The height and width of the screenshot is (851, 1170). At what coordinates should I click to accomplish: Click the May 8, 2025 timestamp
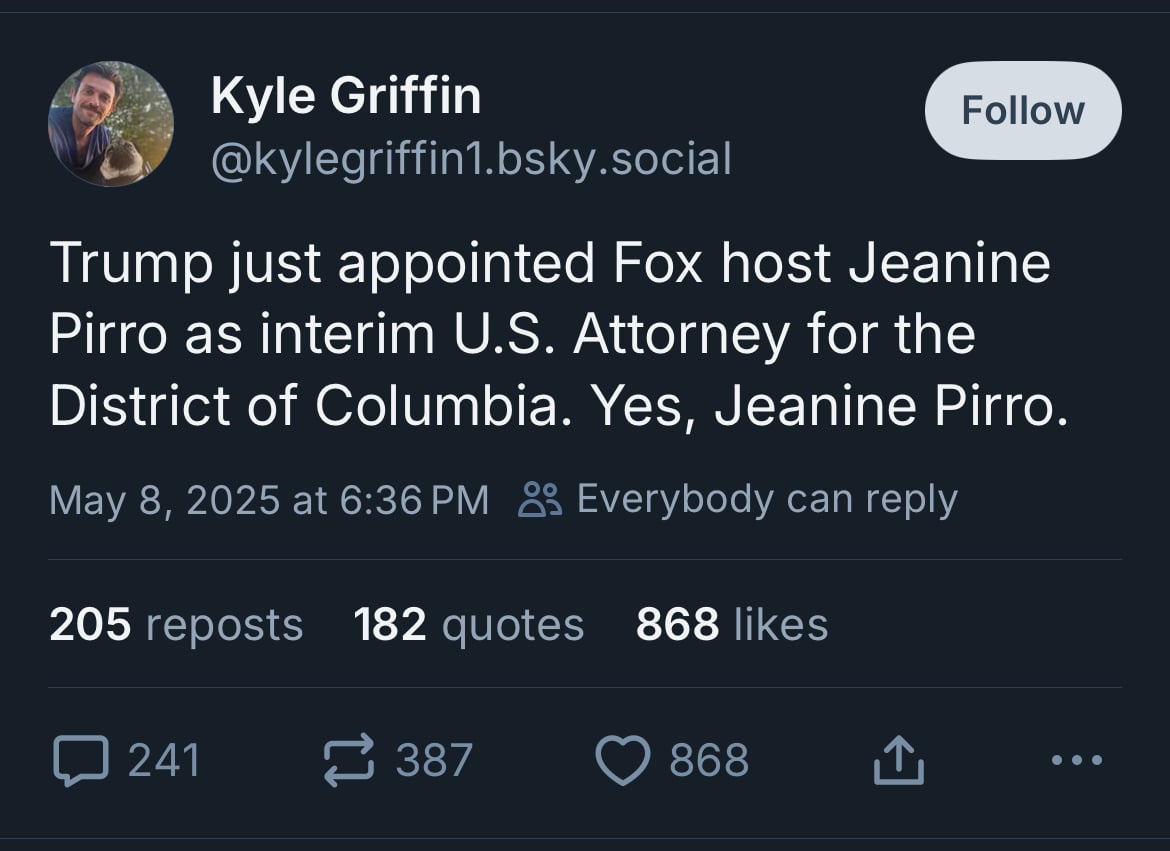pyautogui.click(x=269, y=499)
